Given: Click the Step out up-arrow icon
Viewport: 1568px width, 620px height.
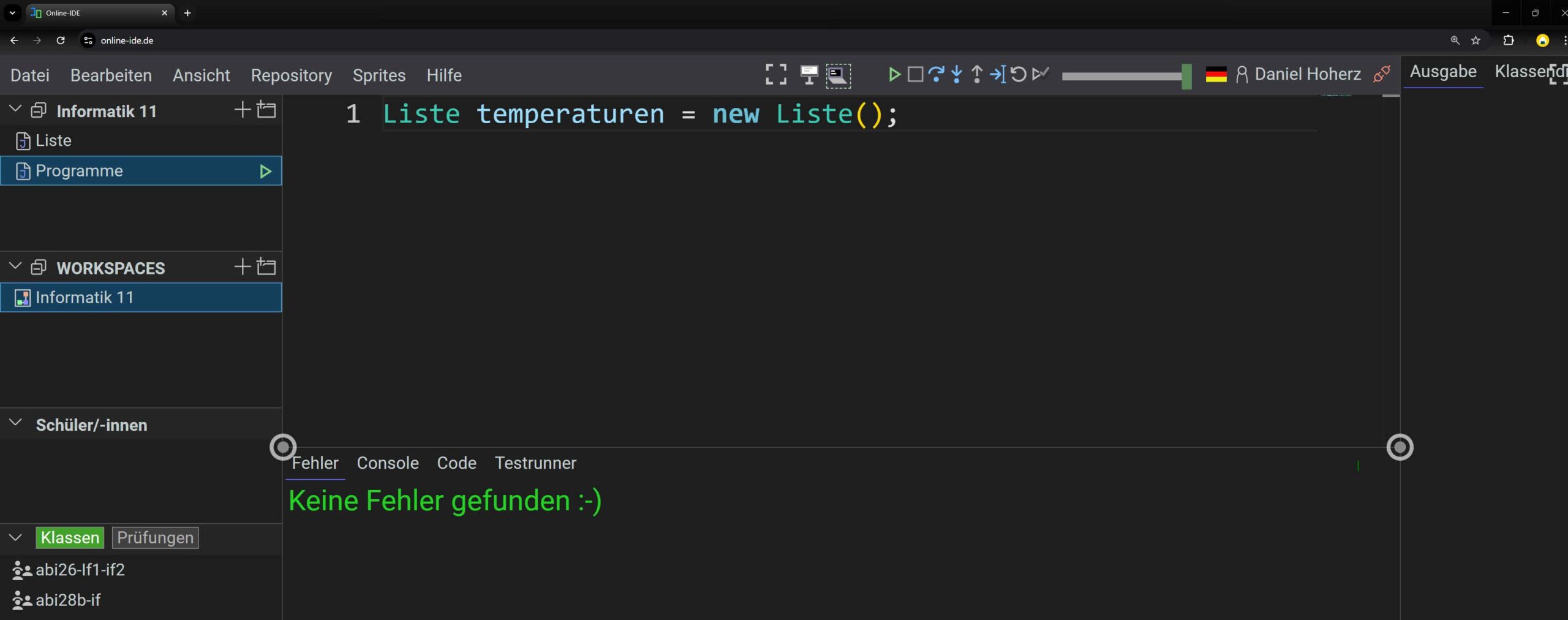Looking at the screenshot, I should [977, 75].
